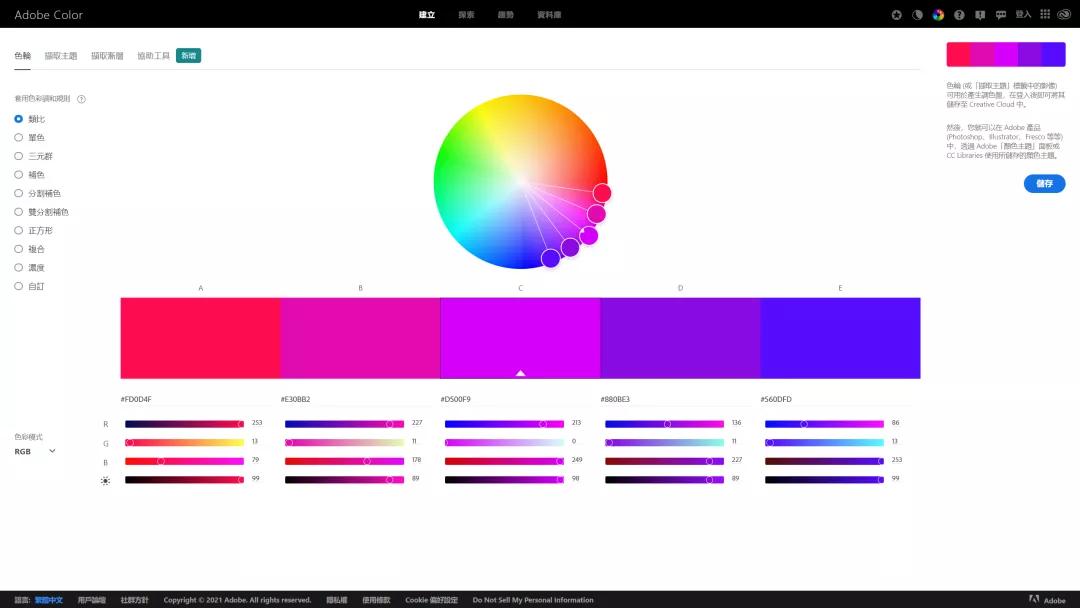Open the 探索 top navigation item
Screen dimensions: 1080x608
click(x=466, y=14)
